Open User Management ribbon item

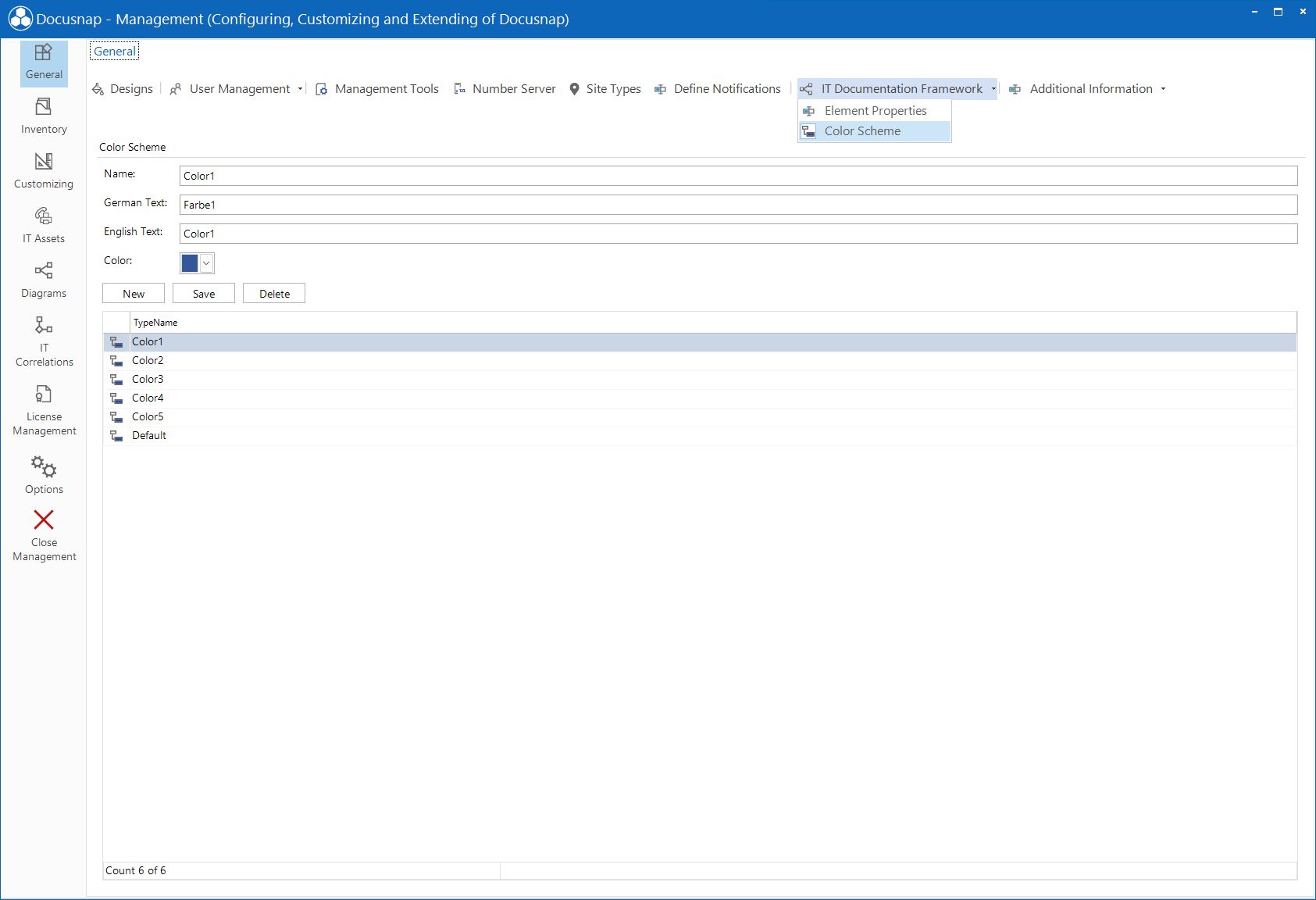[x=231, y=89]
